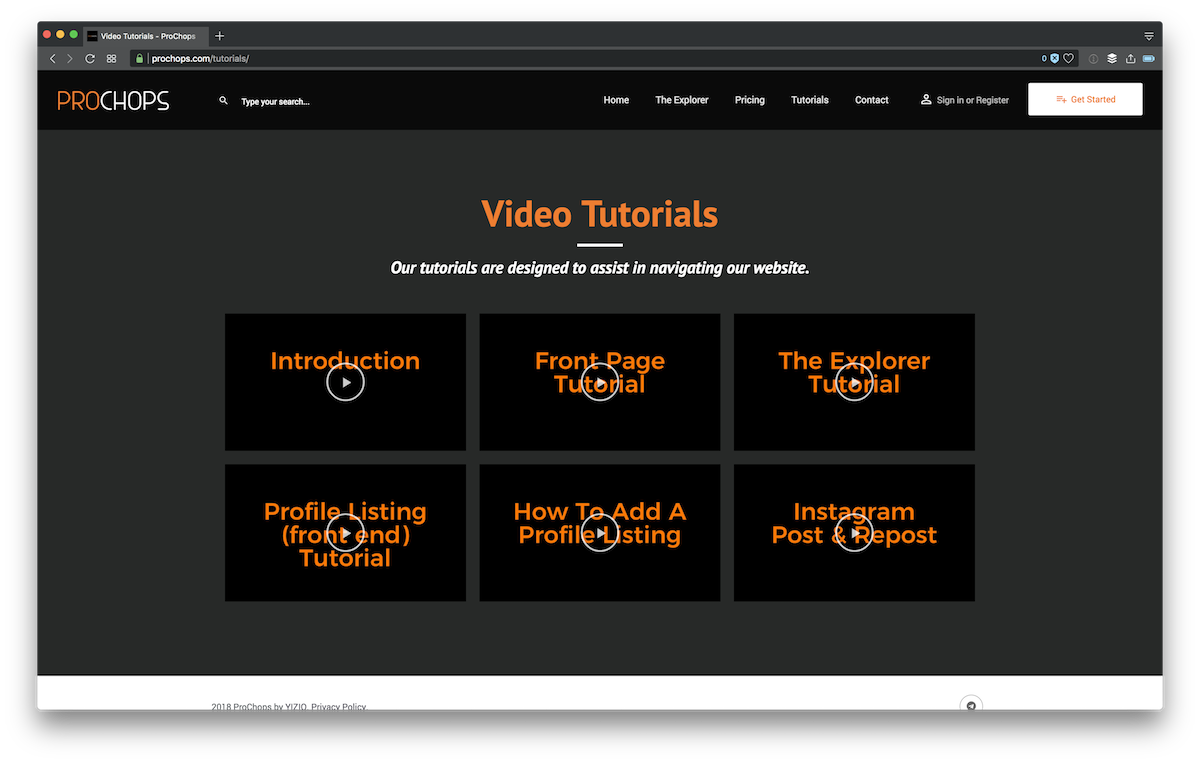Click the stacked layers extension icon in toolbar

tap(1111, 58)
